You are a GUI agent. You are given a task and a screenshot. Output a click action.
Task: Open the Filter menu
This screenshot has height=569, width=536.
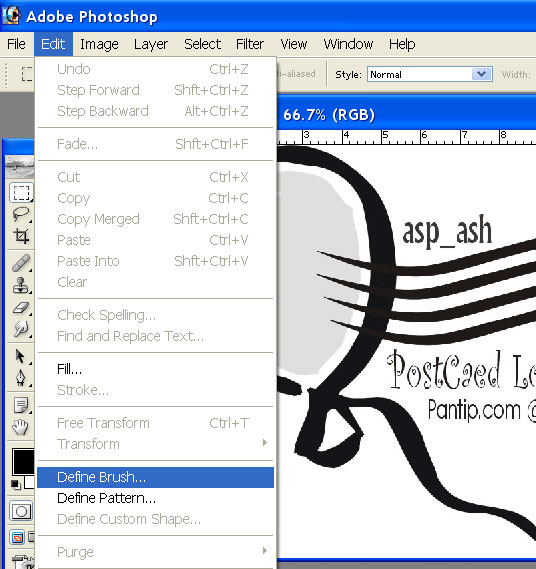[250, 44]
